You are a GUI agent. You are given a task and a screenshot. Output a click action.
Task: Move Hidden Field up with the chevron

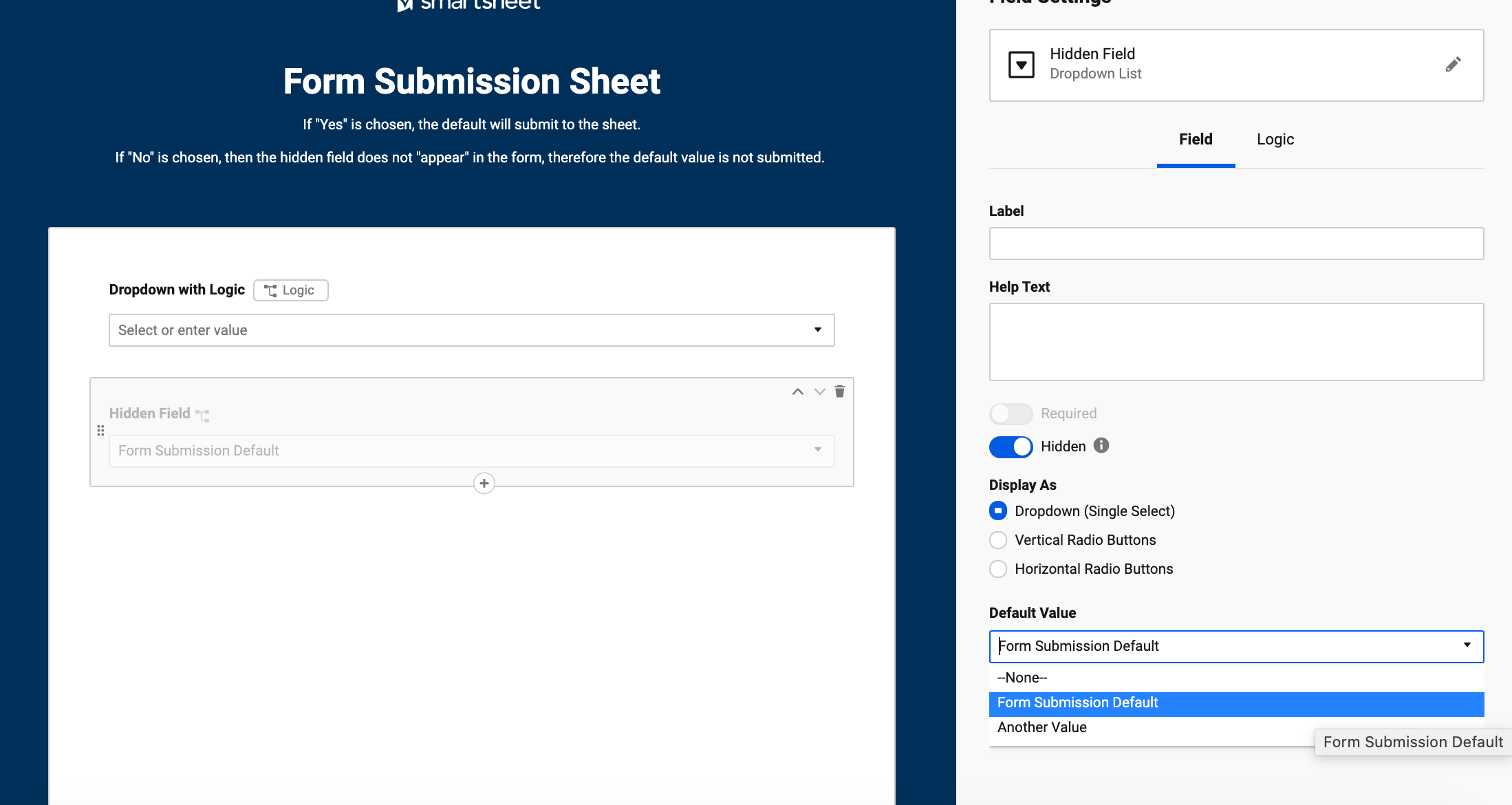pyautogui.click(x=798, y=391)
